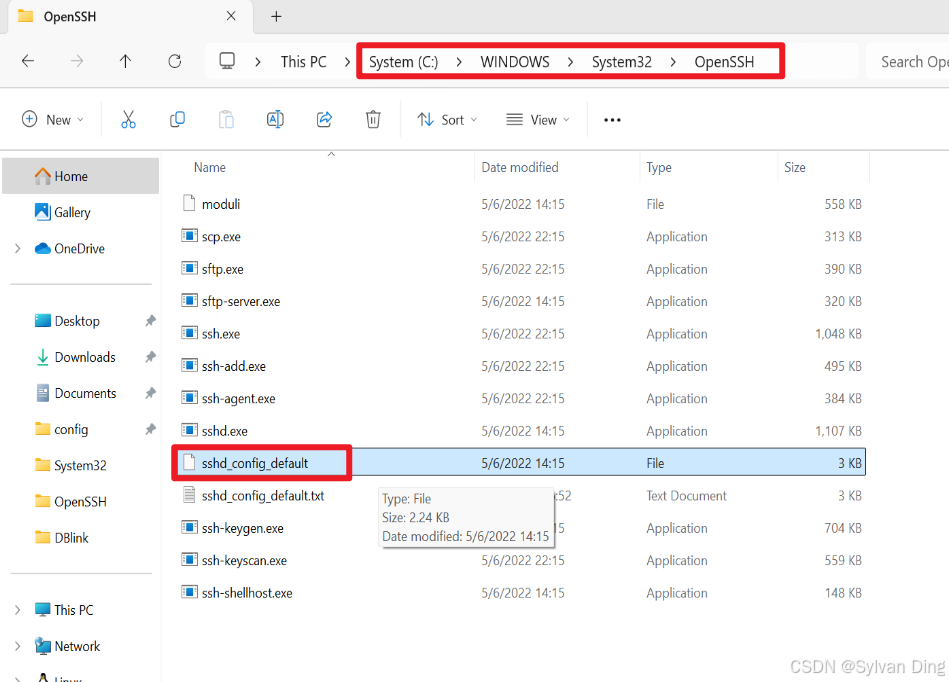Sort by Size column header
This screenshot has height=682, width=949.
click(795, 168)
